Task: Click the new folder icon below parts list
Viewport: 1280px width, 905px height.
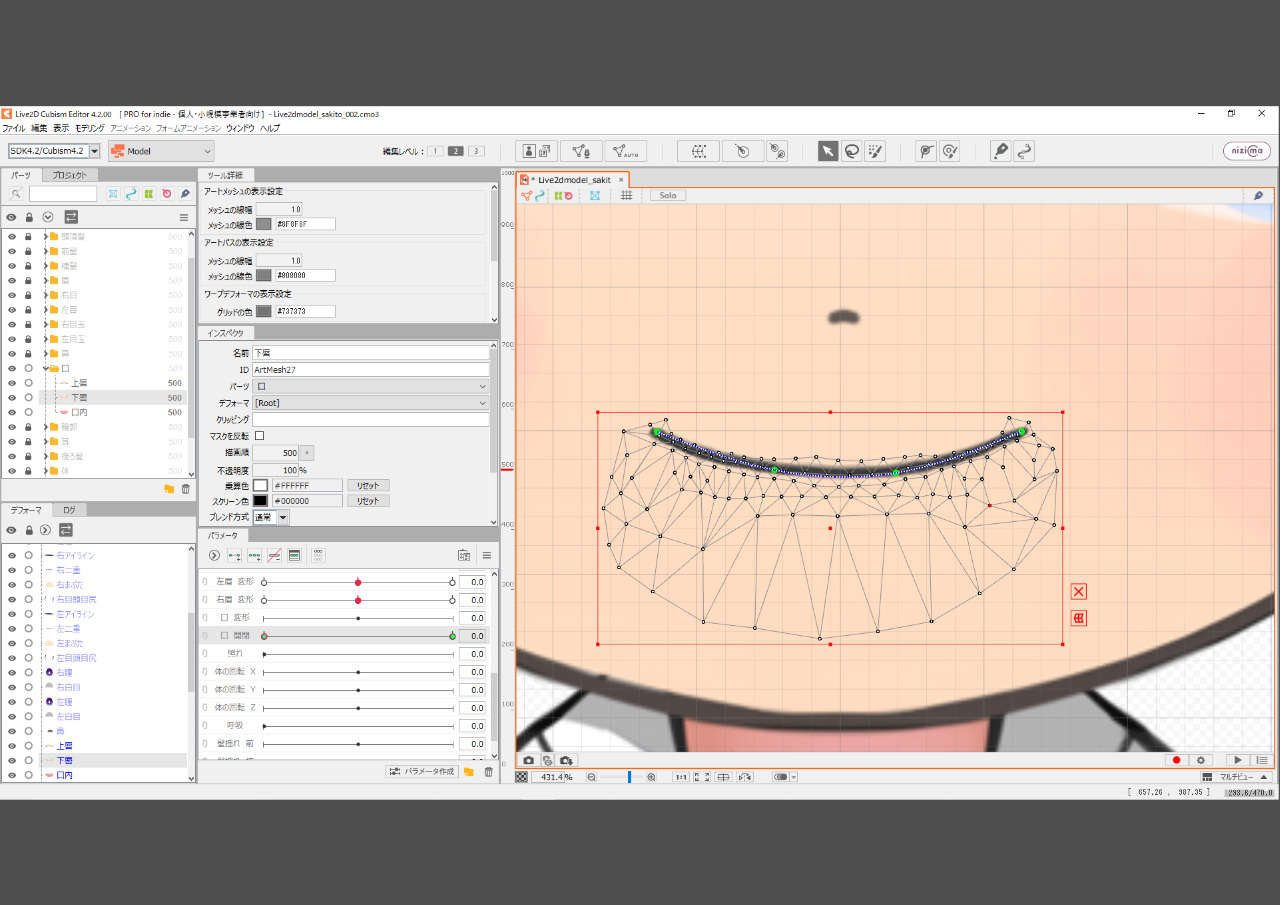Action: [x=169, y=489]
